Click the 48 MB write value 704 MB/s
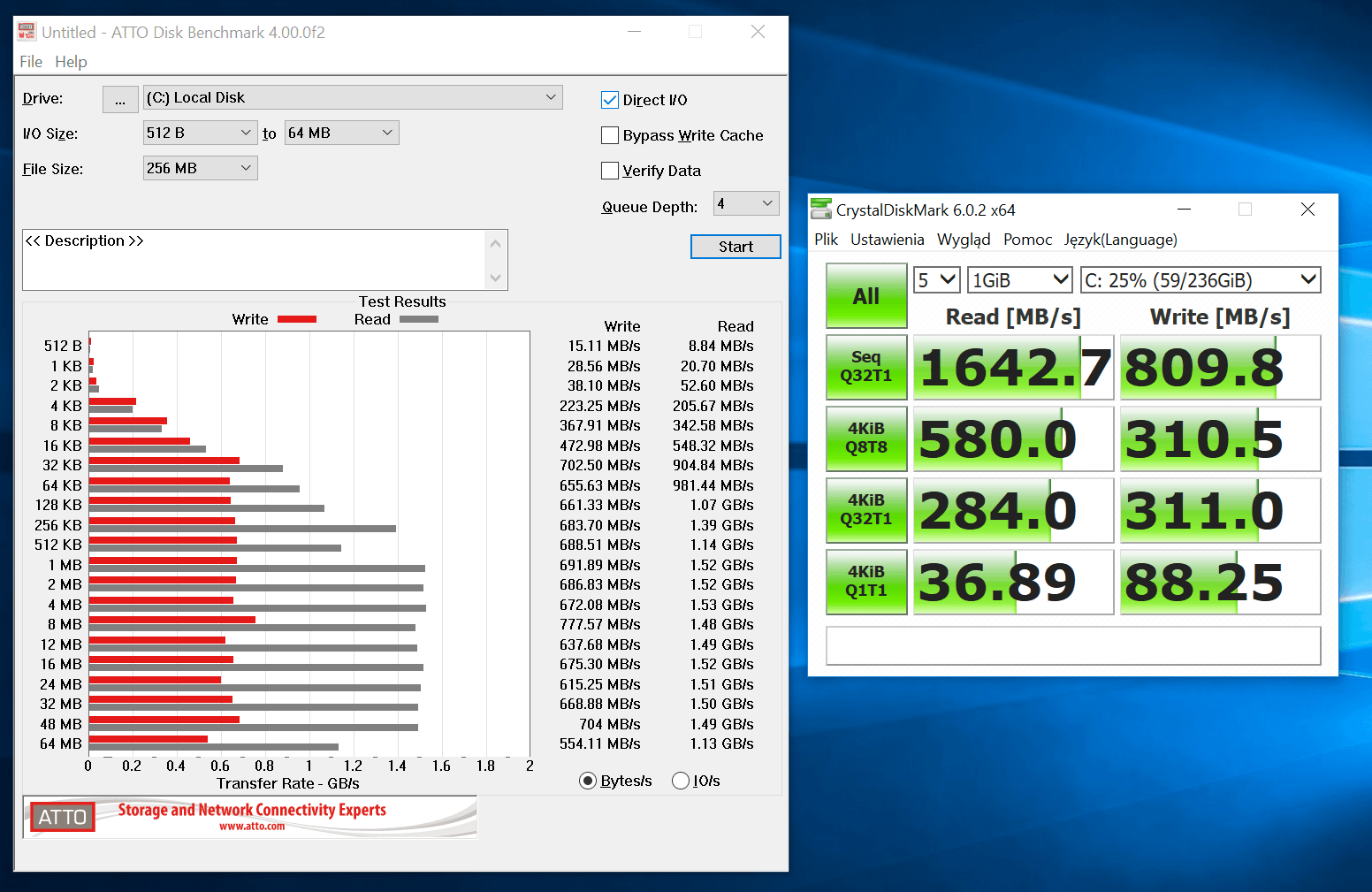1372x892 pixels. point(610,724)
